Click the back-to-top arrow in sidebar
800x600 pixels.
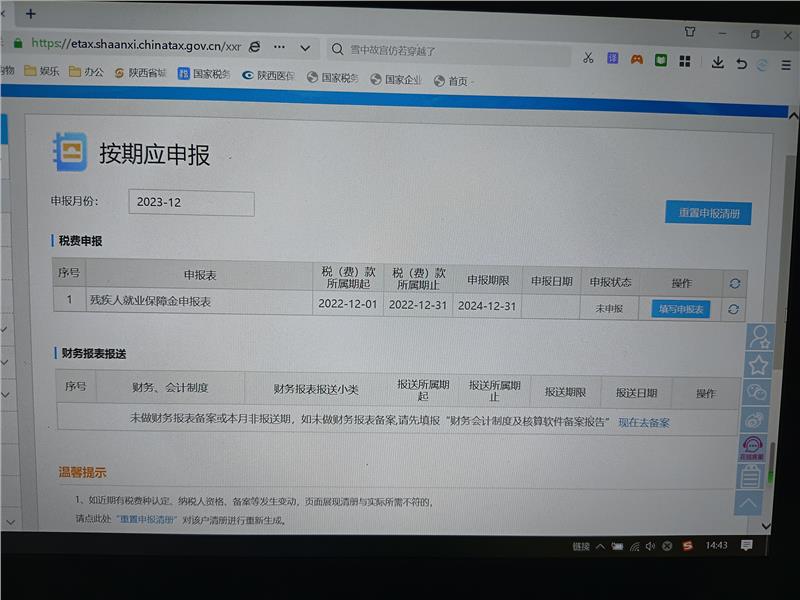coord(748,503)
